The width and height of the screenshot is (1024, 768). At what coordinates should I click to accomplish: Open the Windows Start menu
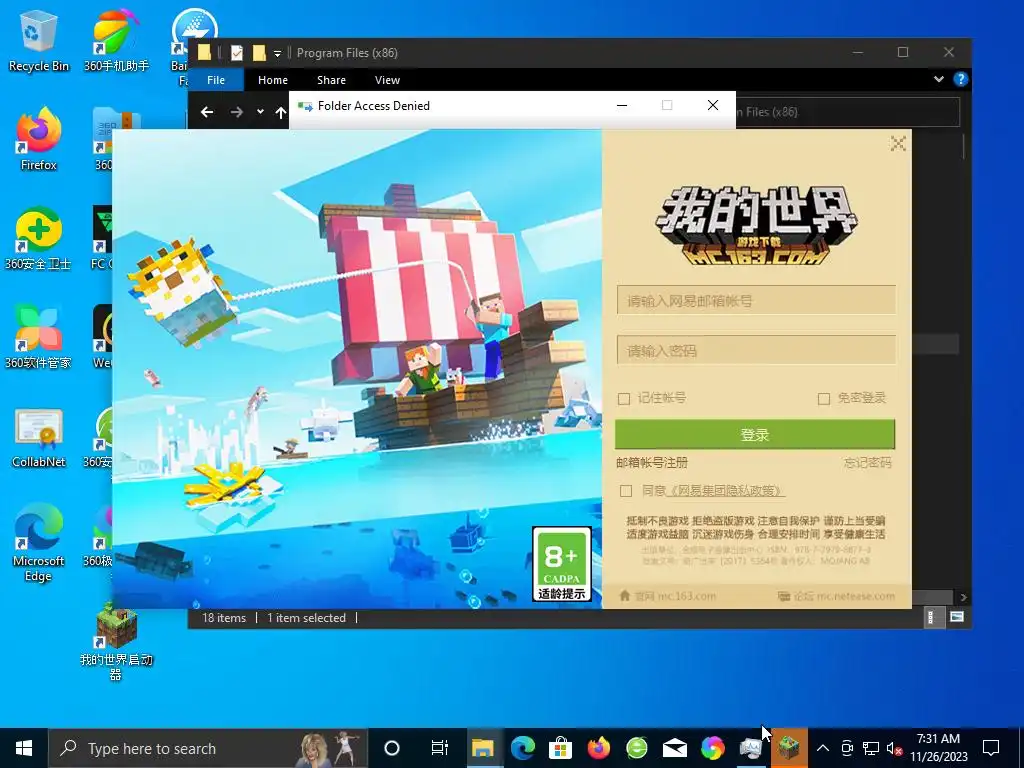24,748
